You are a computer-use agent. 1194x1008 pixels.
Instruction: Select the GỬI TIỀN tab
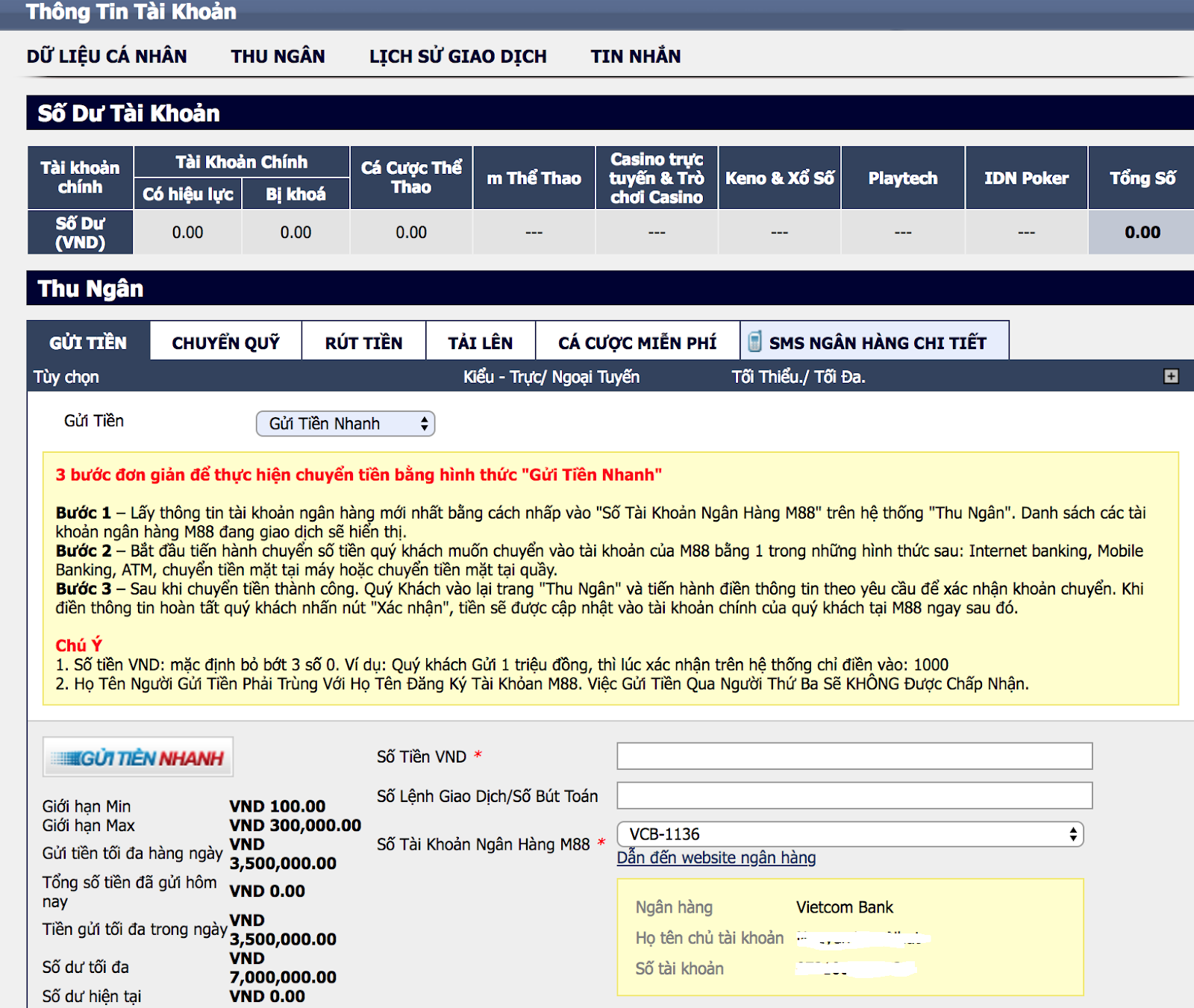coord(88,342)
